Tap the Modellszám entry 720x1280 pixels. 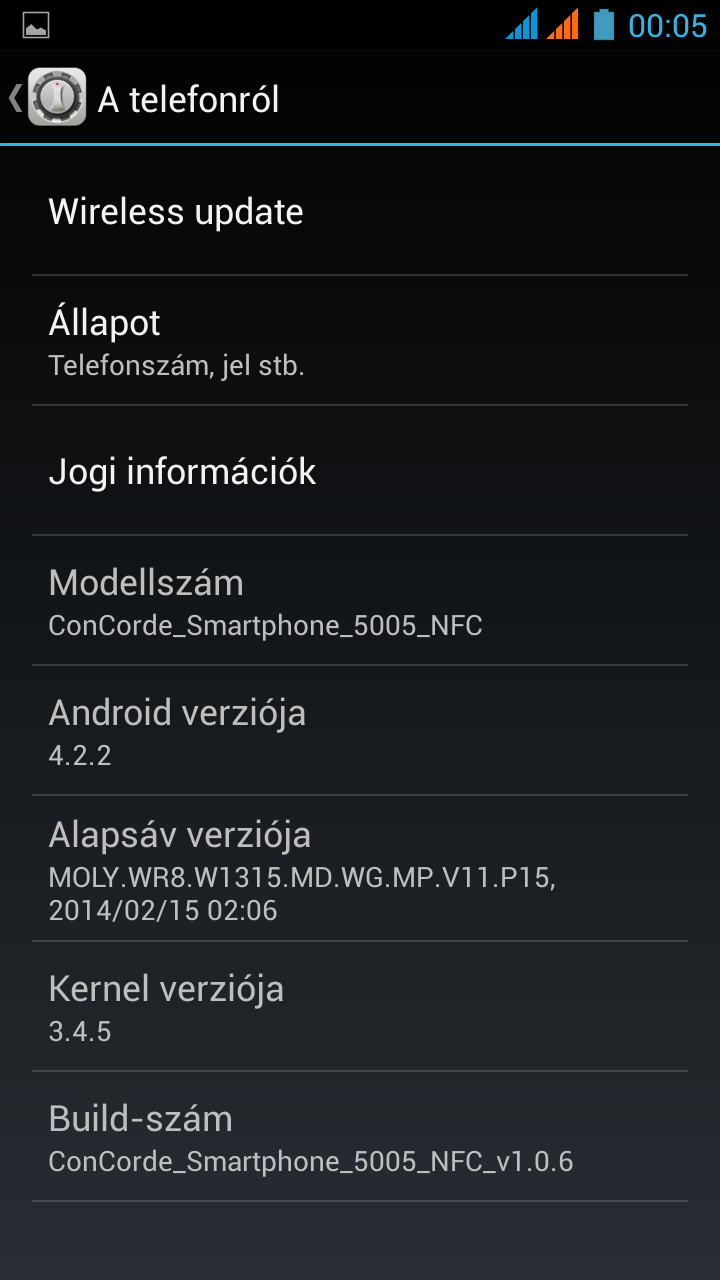(360, 601)
